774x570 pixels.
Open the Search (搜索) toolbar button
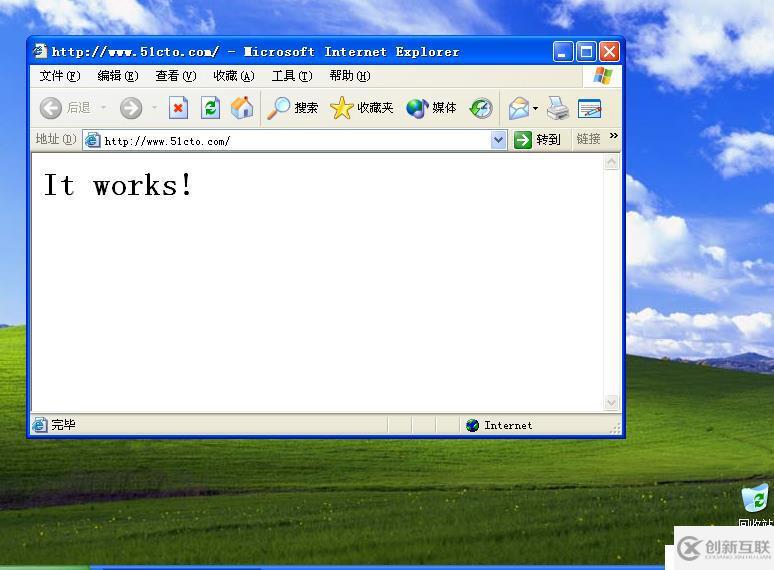point(292,108)
